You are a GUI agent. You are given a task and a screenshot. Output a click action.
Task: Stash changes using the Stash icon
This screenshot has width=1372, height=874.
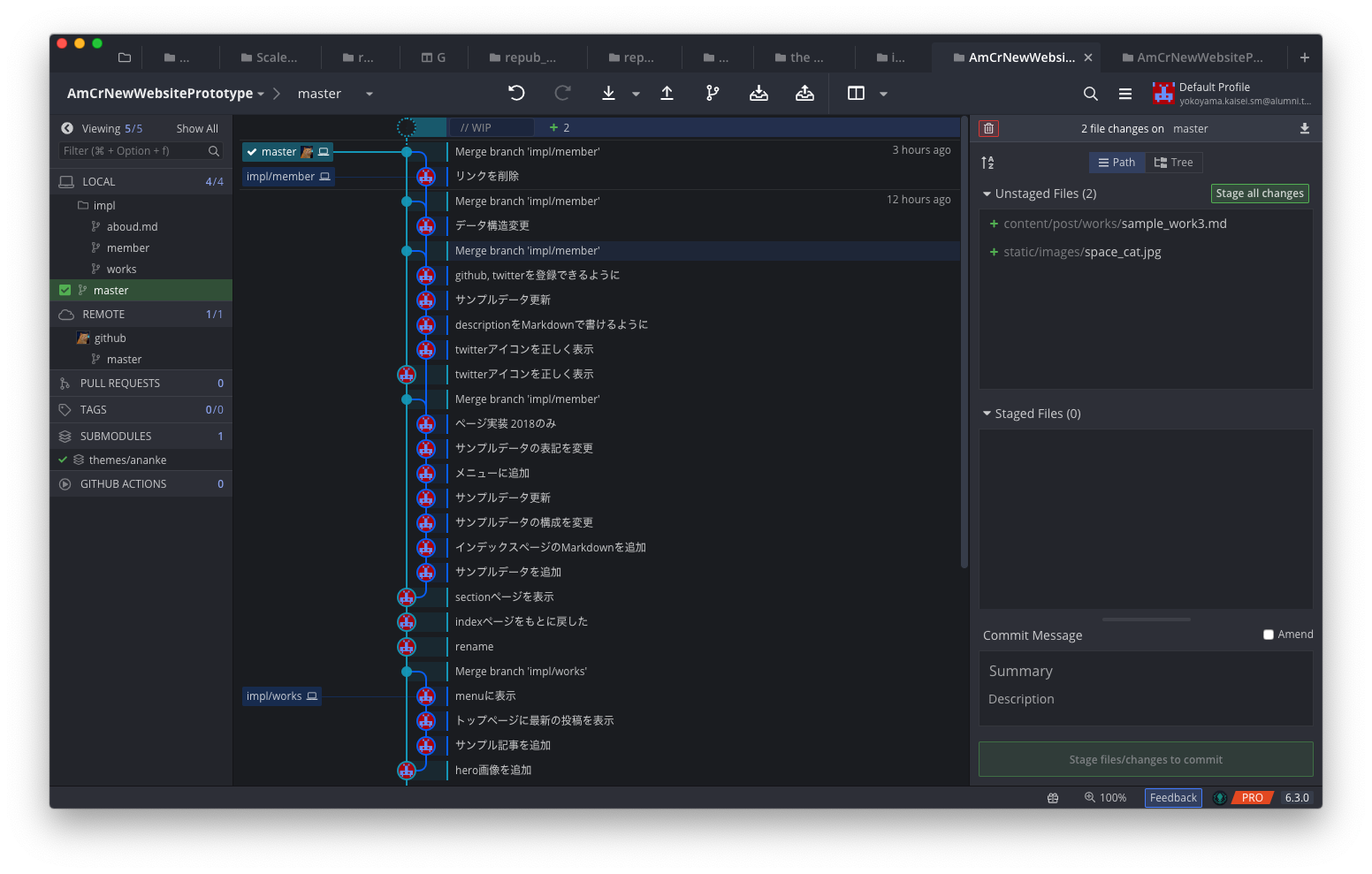[758, 93]
